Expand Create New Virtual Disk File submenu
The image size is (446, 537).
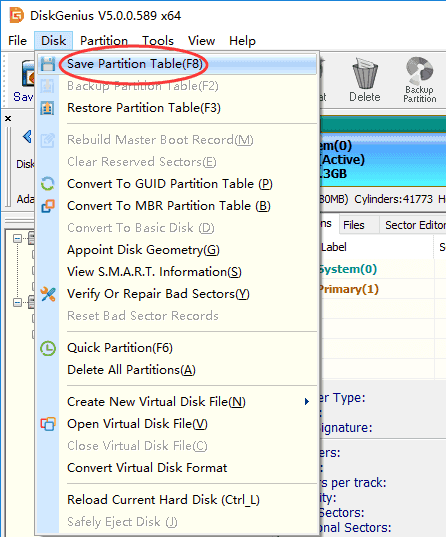(x=177, y=402)
